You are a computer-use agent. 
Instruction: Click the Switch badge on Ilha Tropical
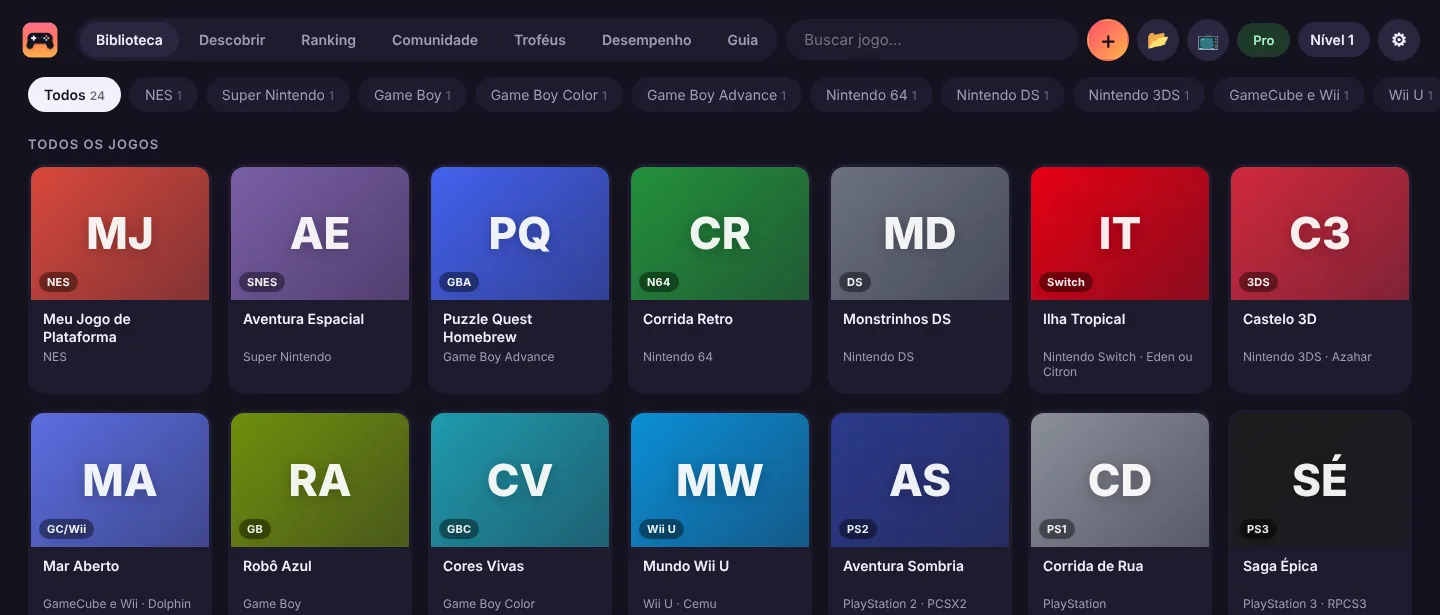1066,282
